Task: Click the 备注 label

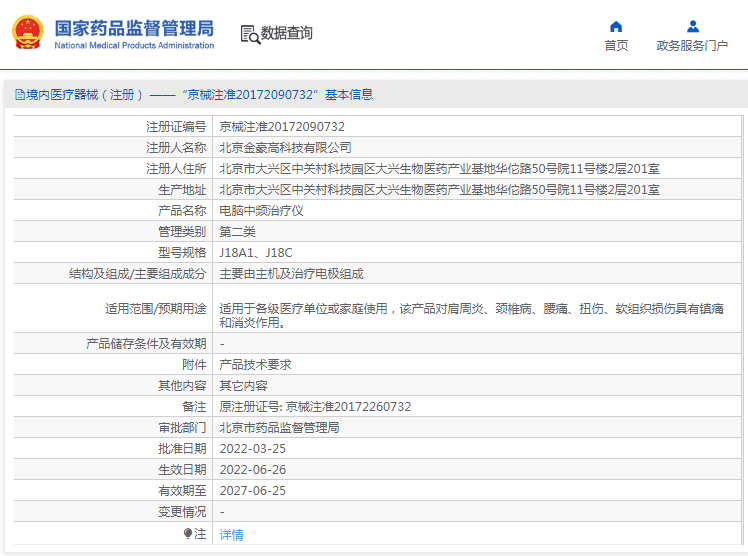Action: [x=194, y=407]
